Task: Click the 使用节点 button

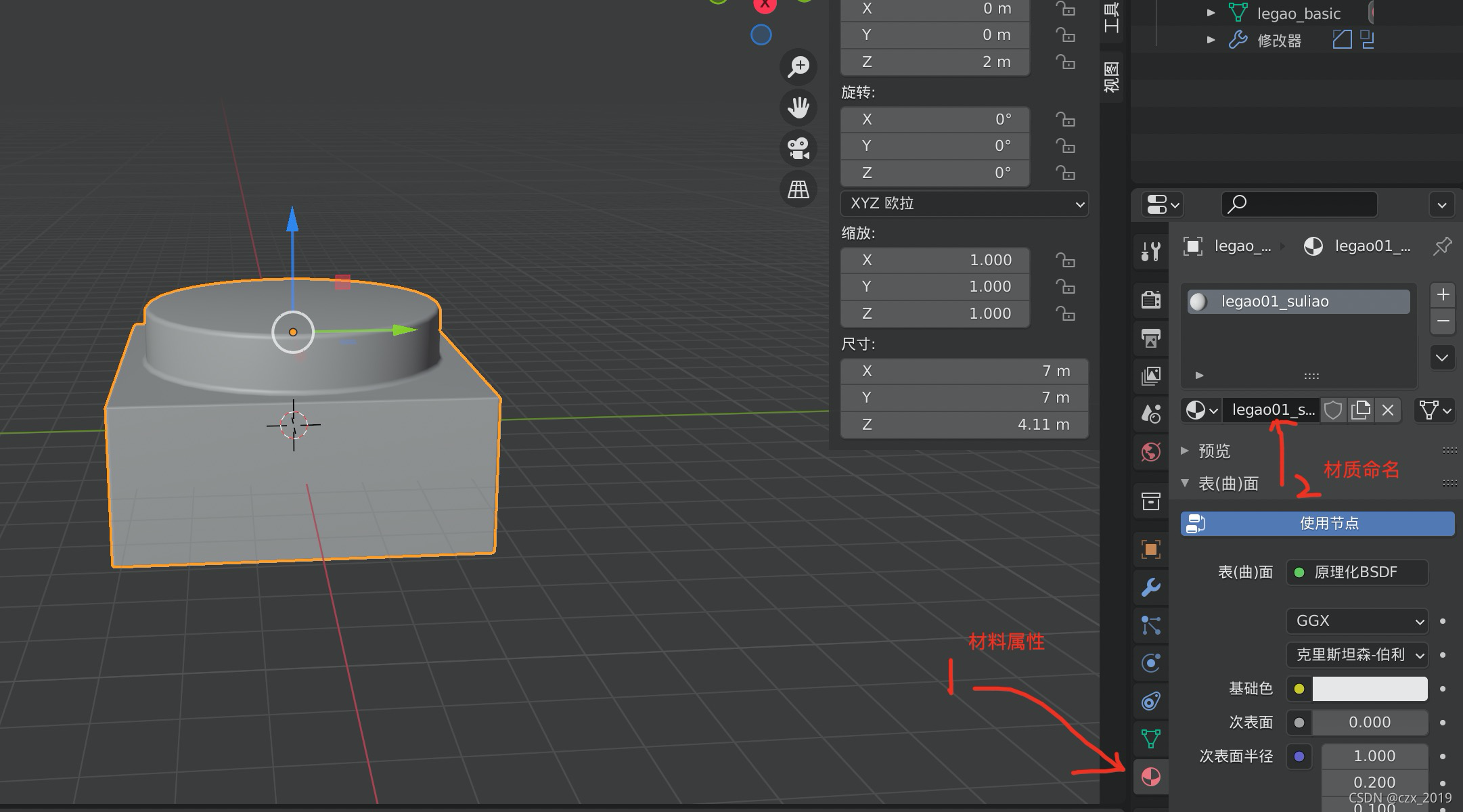Action: pos(1317,523)
